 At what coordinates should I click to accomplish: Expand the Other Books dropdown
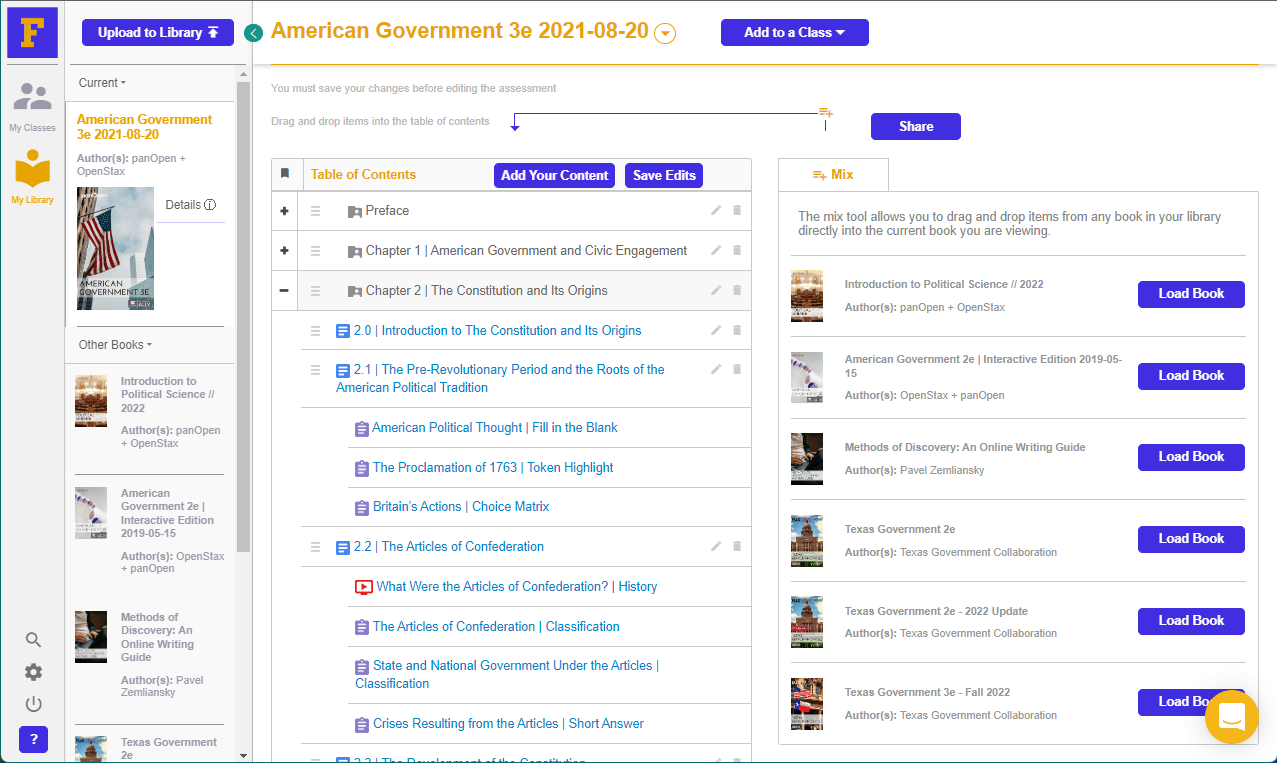click(115, 345)
